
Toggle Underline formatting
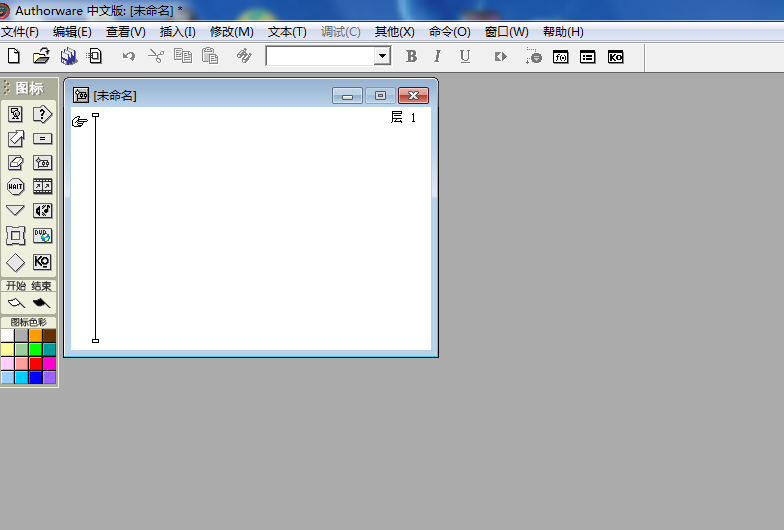click(465, 56)
